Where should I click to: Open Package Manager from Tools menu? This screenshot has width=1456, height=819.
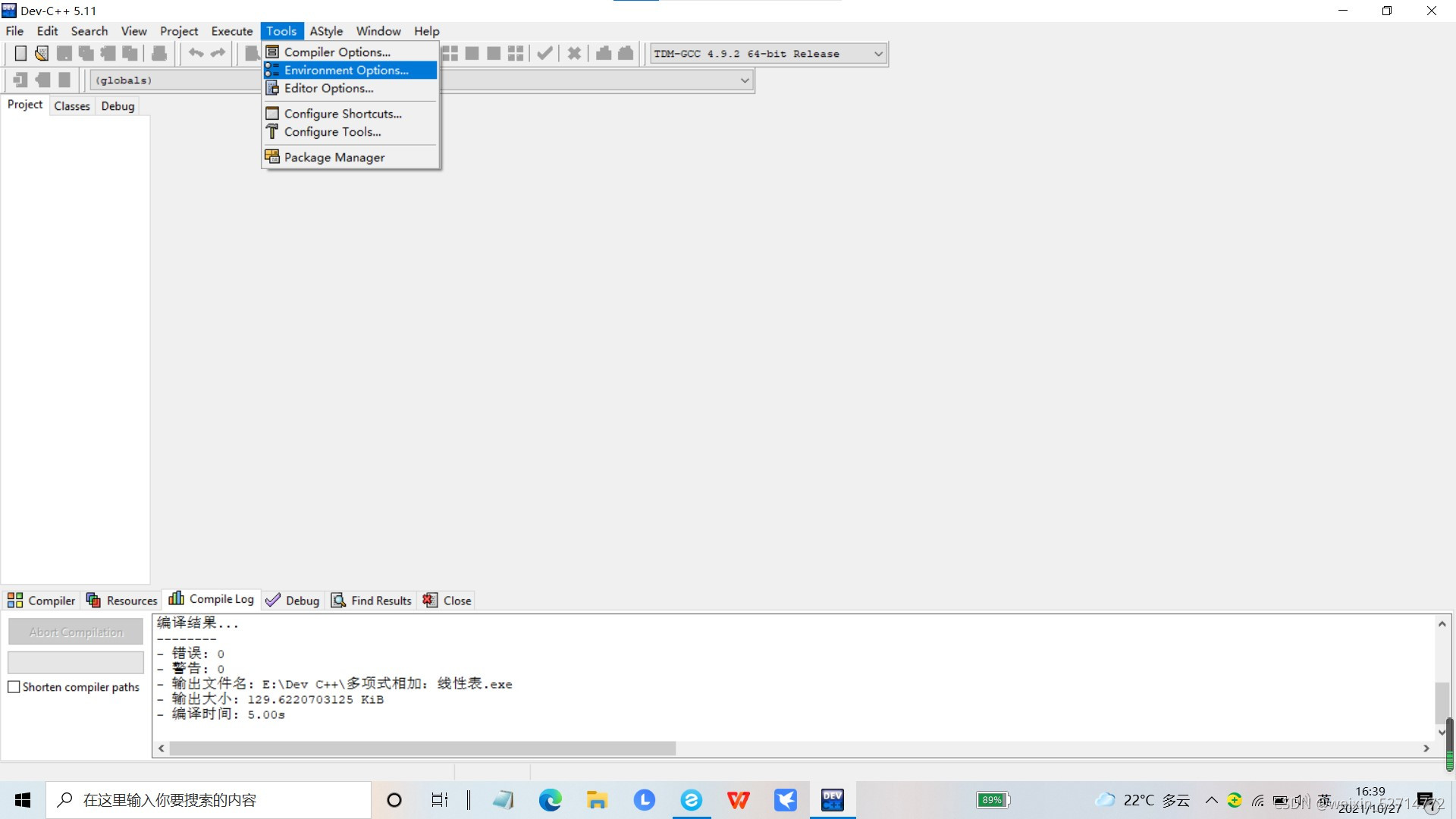[334, 157]
